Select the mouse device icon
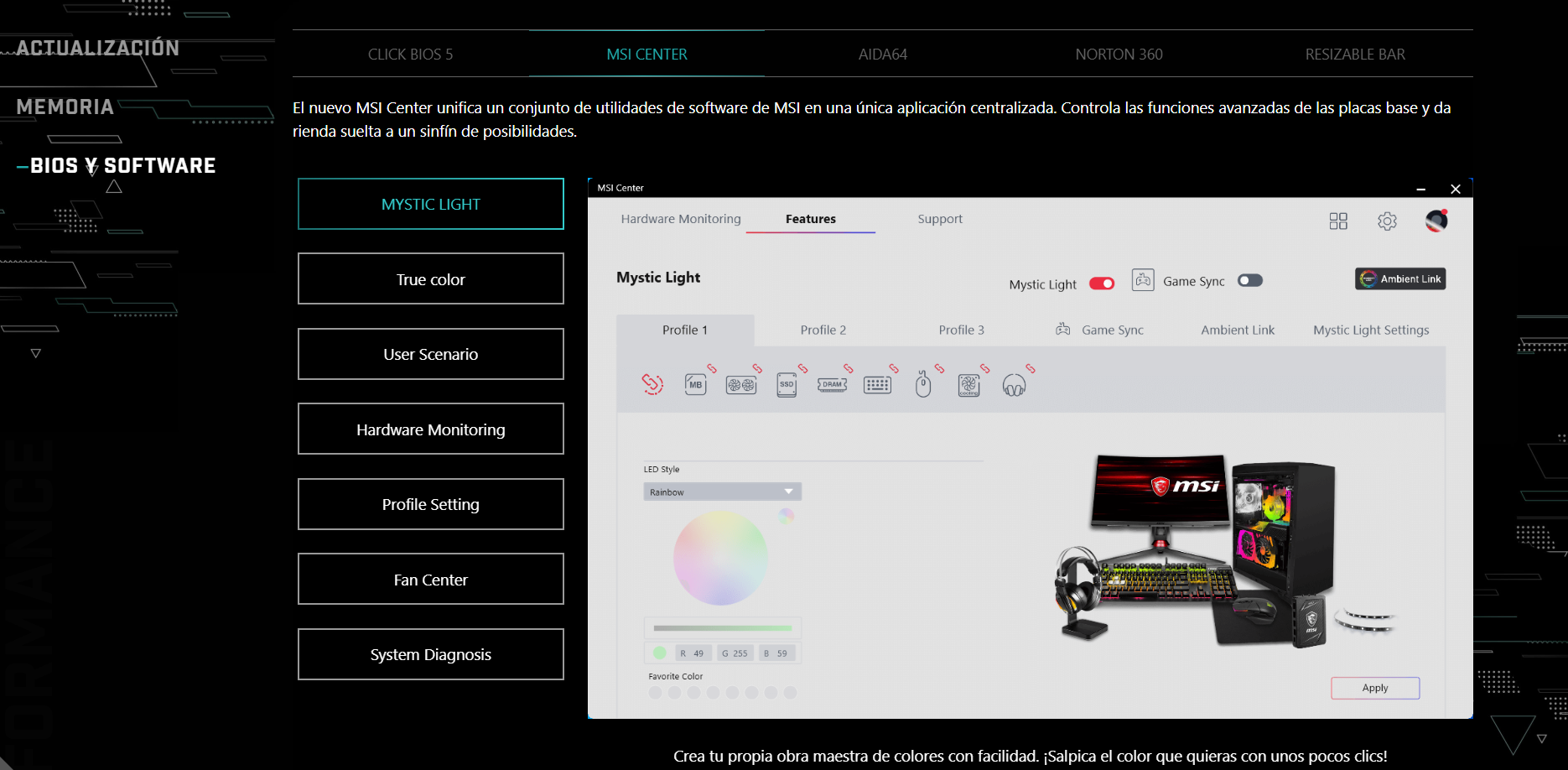Viewport: 1568px width, 770px height. click(923, 385)
